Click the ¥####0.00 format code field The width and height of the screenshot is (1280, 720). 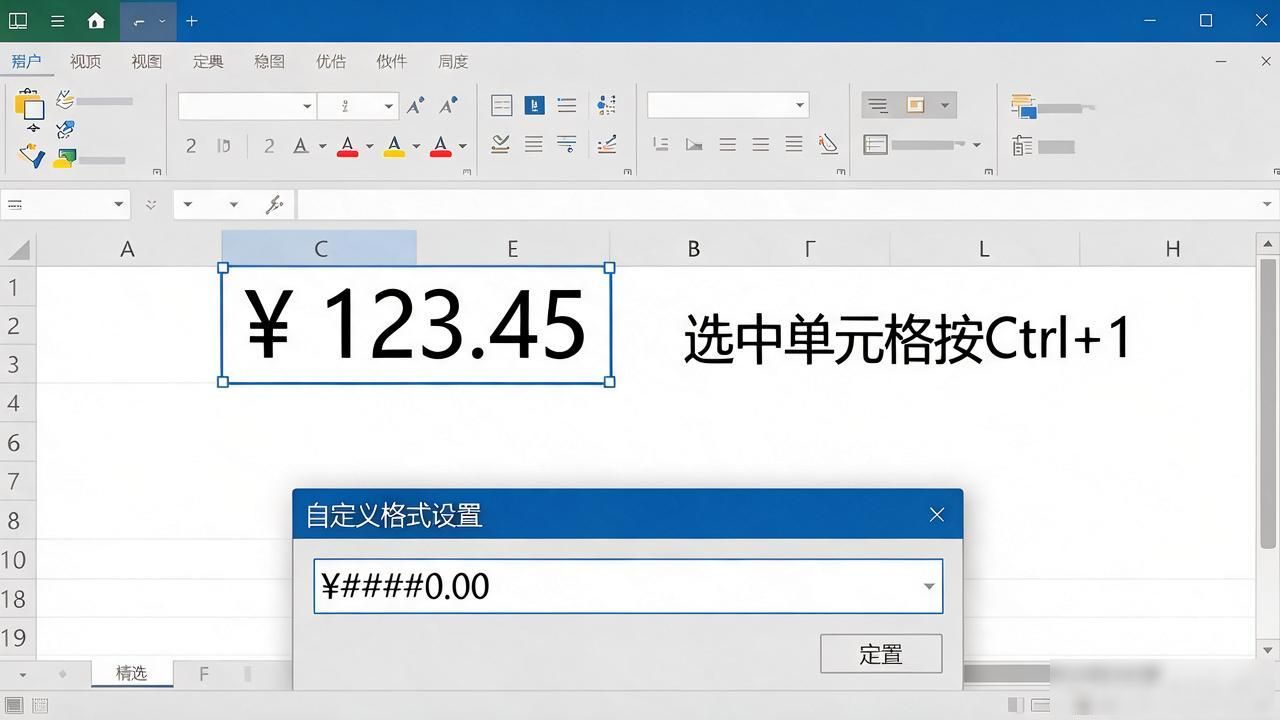[x=628, y=586]
